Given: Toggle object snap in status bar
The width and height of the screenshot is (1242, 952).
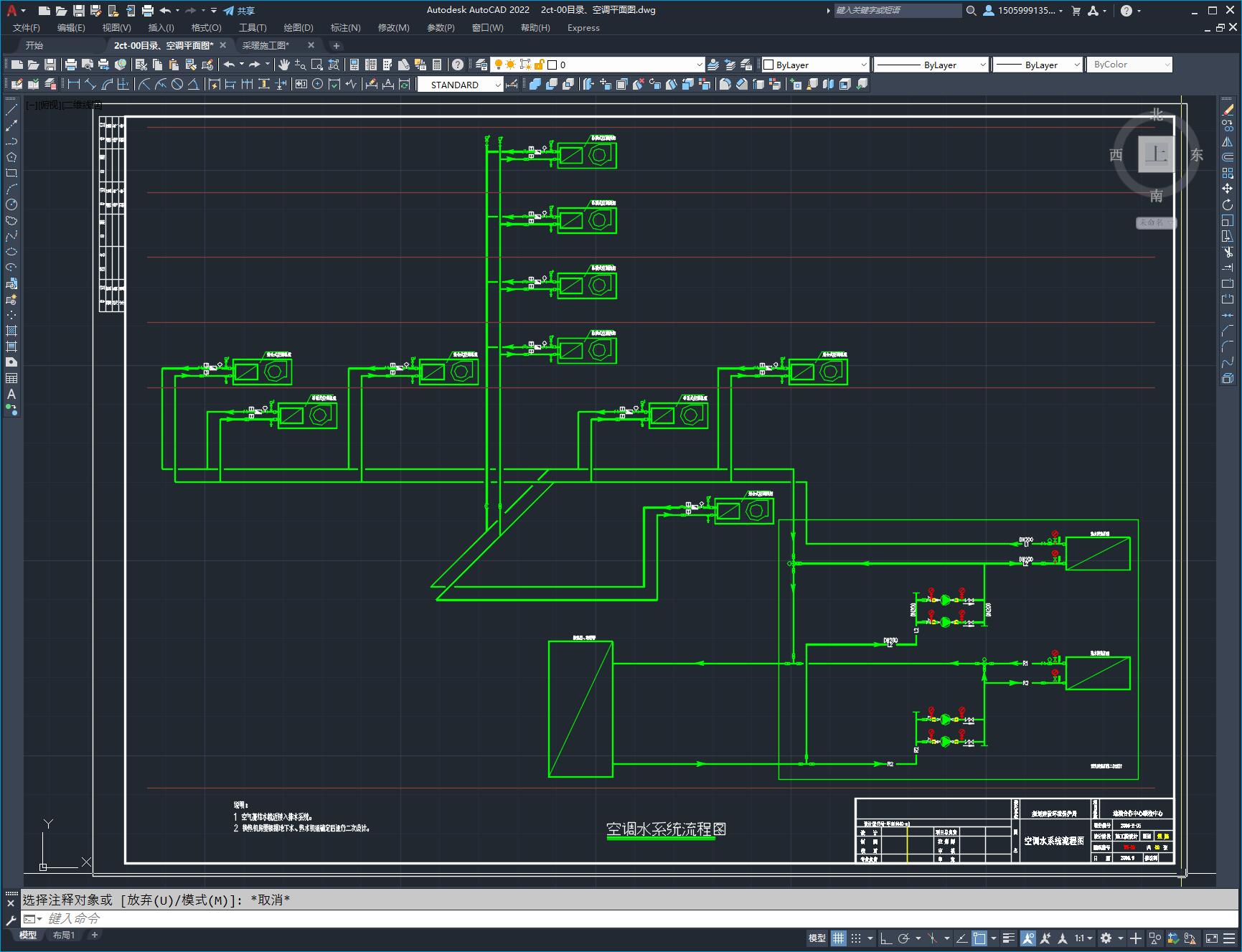Looking at the screenshot, I should (980, 938).
